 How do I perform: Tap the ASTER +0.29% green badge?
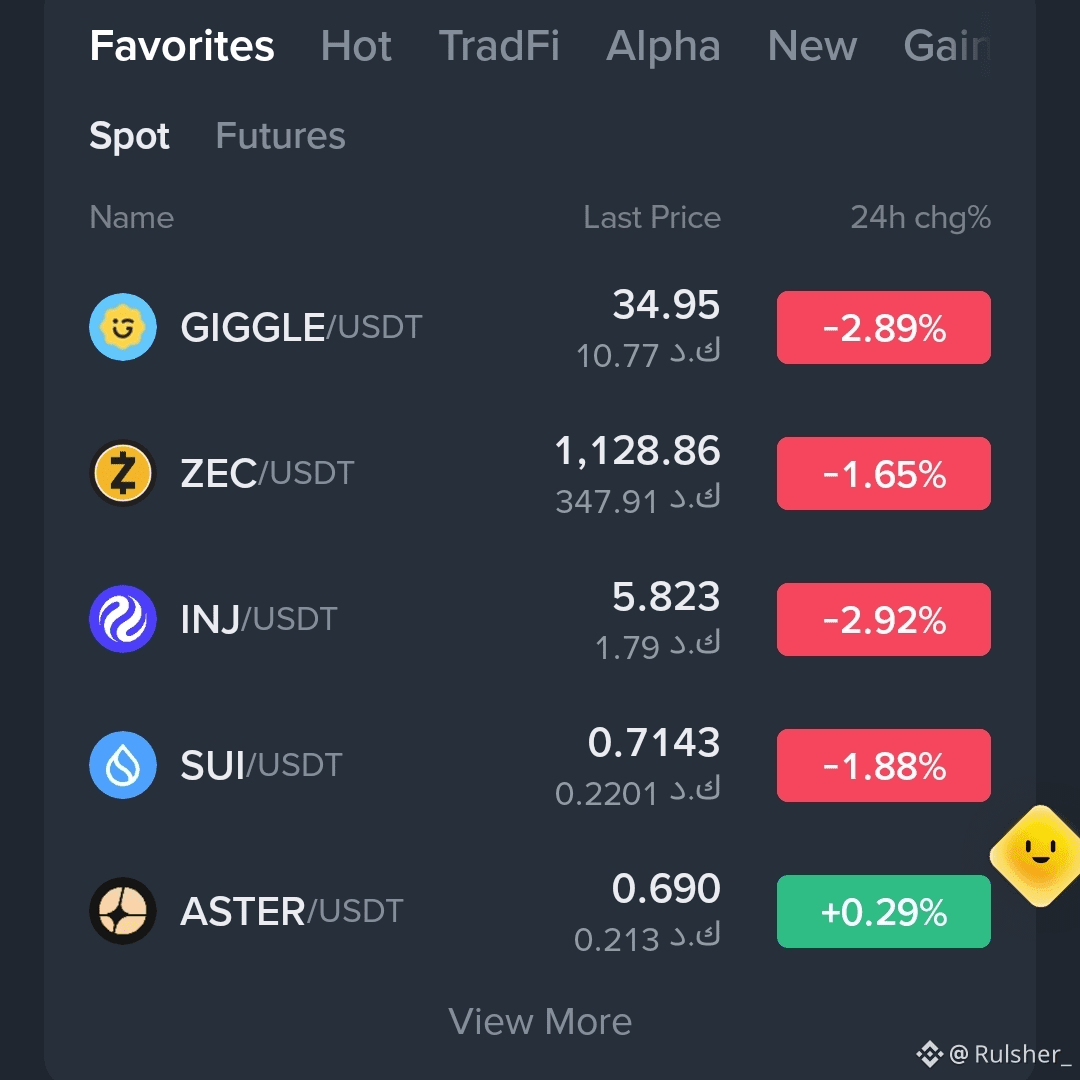884,911
